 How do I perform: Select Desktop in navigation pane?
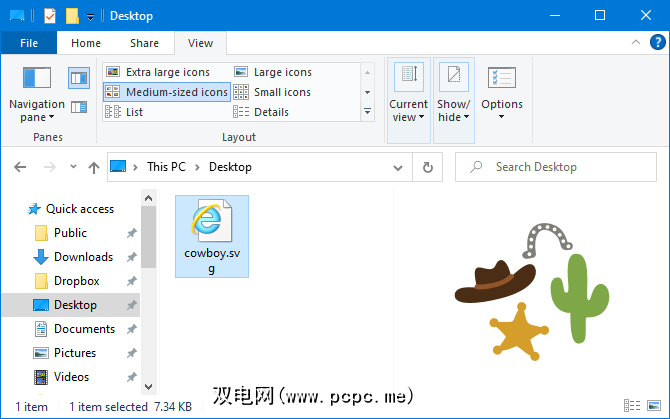point(71,305)
